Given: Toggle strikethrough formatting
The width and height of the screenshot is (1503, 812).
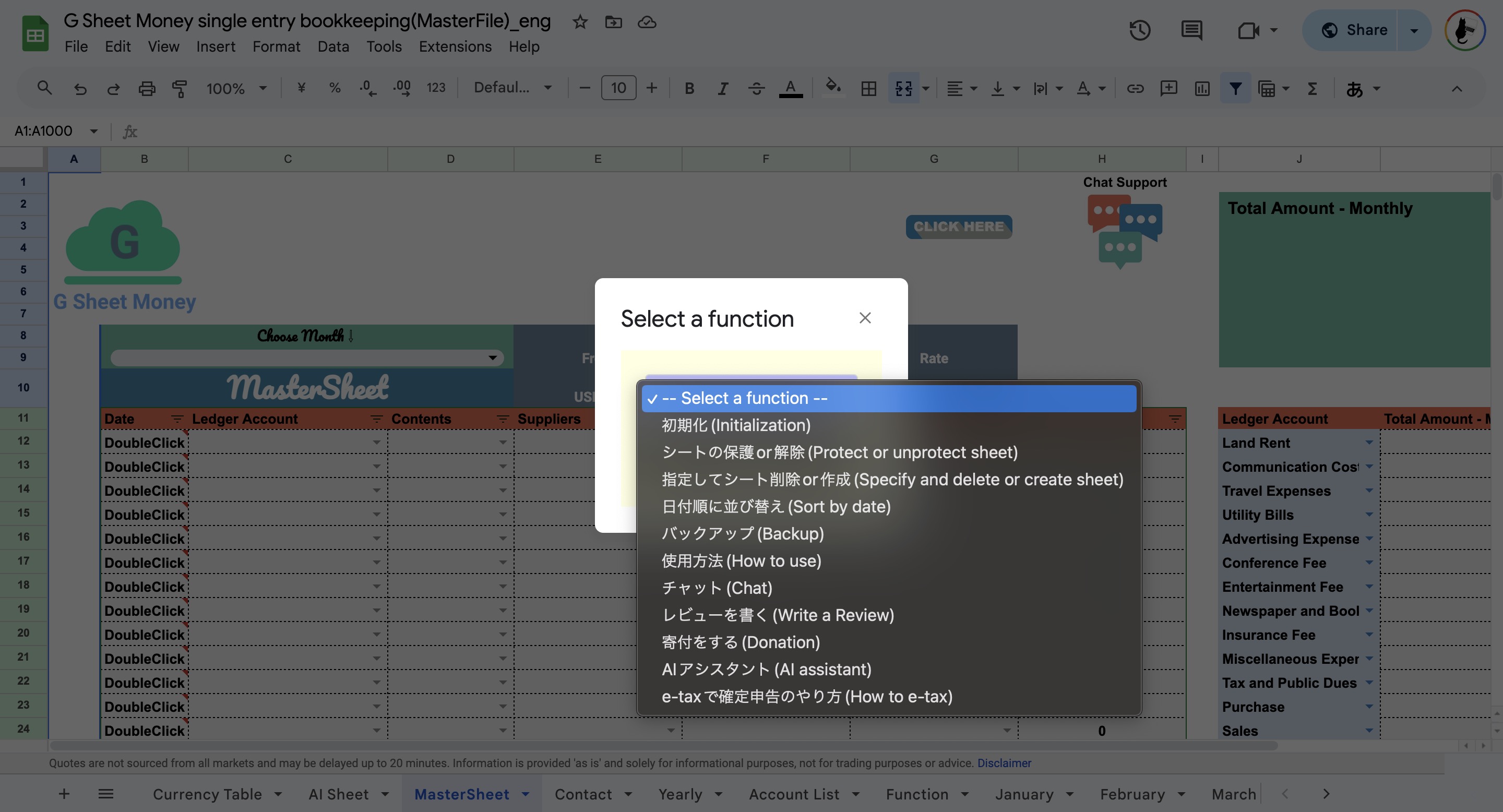Looking at the screenshot, I should pyautogui.click(x=756, y=89).
